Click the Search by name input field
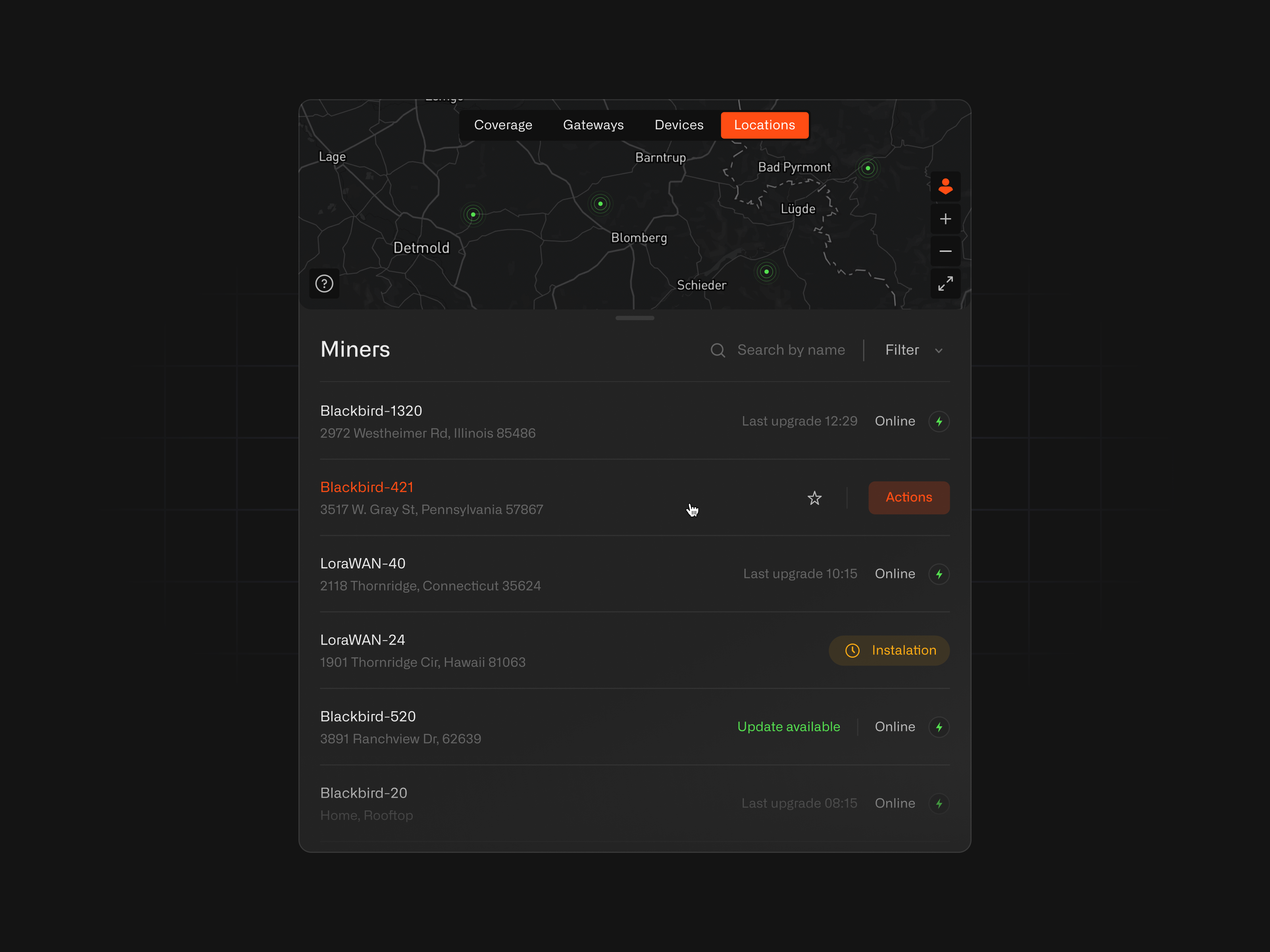This screenshot has height=952, width=1270. pyautogui.click(x=791, y=350)
